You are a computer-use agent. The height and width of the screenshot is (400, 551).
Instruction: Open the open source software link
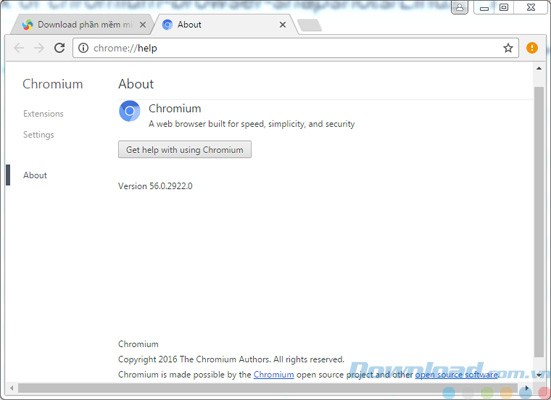(456, 375)
